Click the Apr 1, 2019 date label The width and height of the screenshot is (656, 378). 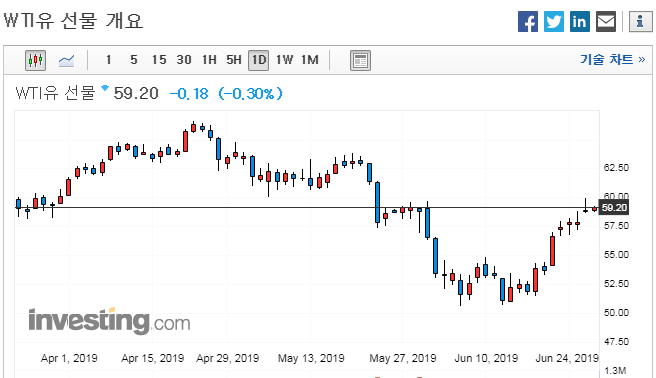tap(69, 358)
